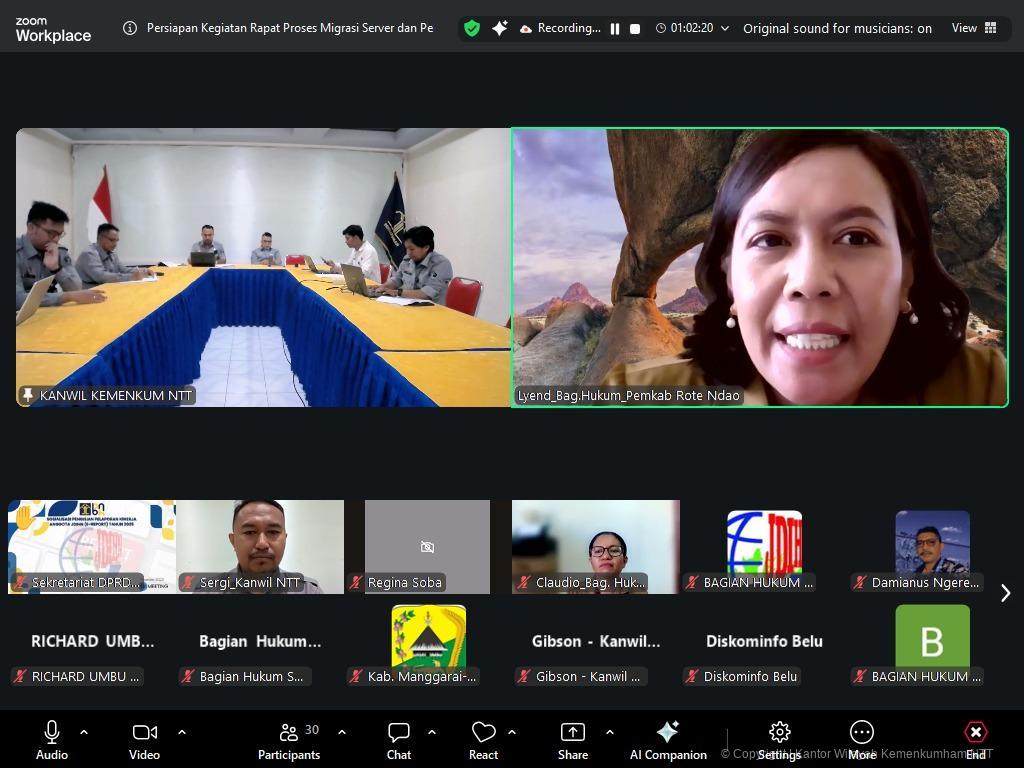Screen dimensions: 1024x768
Task: Show next page of participant thumbnails
Action: (1005, 593)
